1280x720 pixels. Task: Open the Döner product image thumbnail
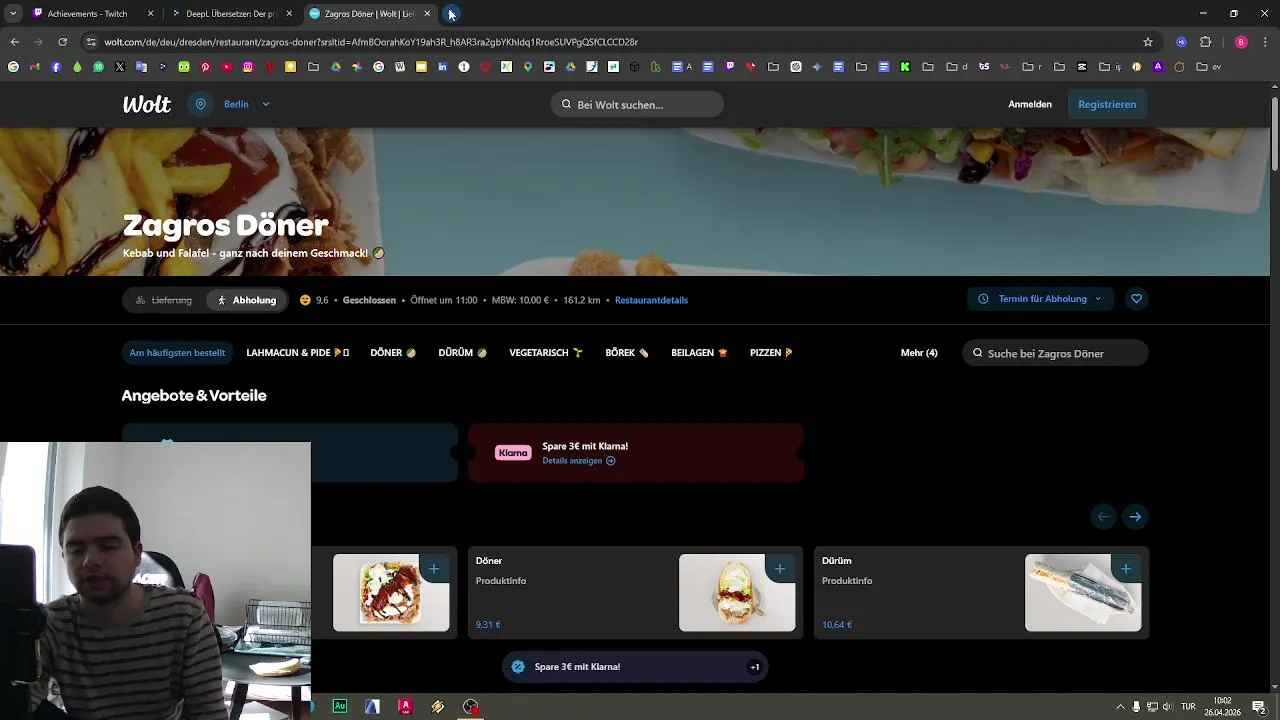[x=737, y=593]
